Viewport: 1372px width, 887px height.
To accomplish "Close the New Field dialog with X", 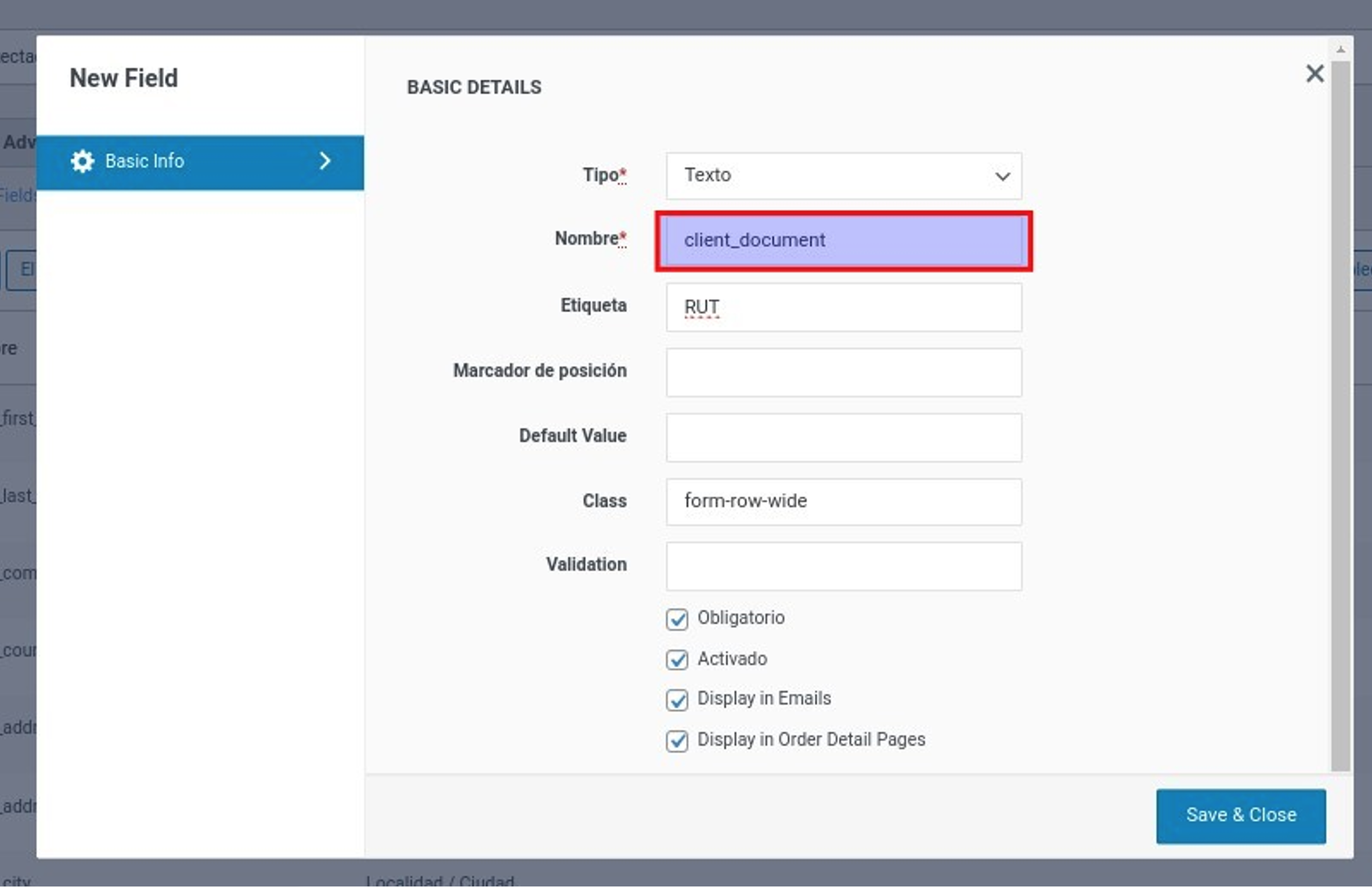I will pyautogui.click(x=1314, y=74).
